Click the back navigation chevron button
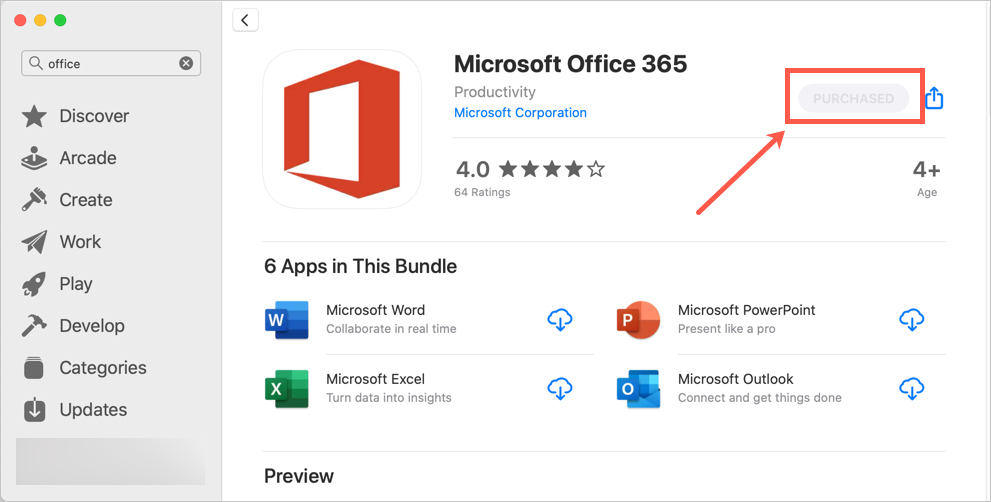The height and width of the screenshot is (502, 991). 245,20
